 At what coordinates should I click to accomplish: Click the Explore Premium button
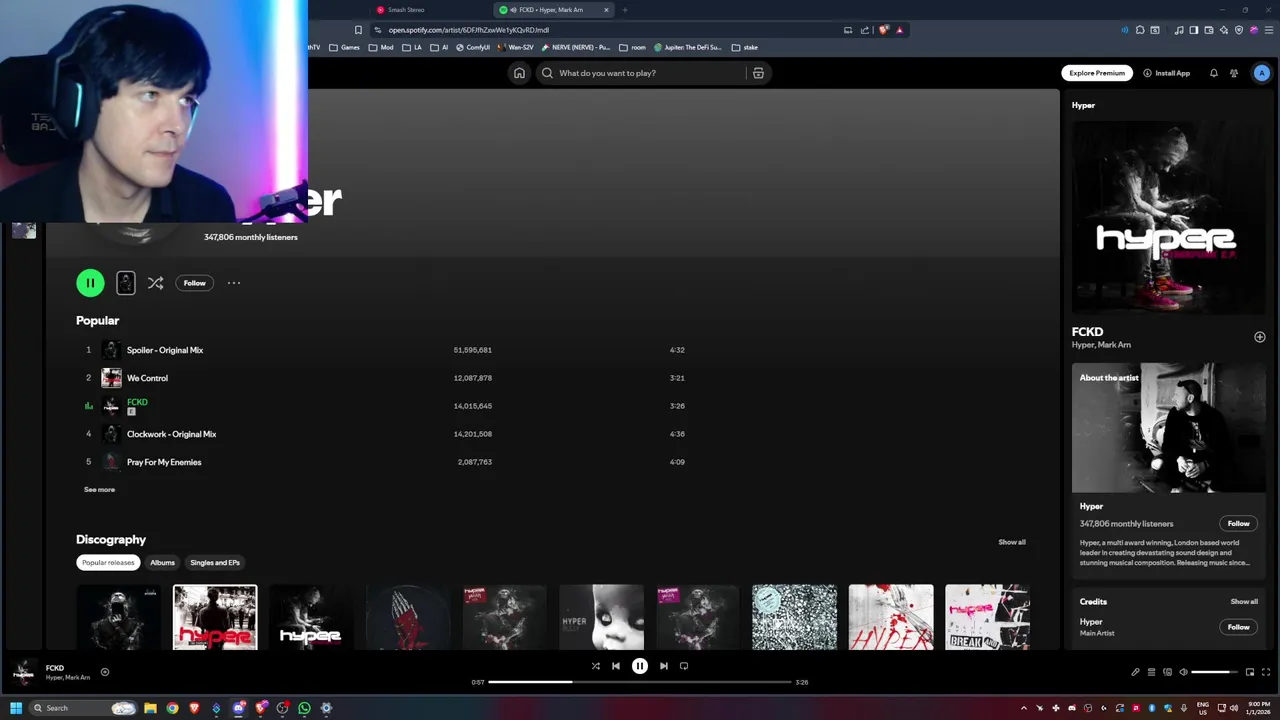1097,73
